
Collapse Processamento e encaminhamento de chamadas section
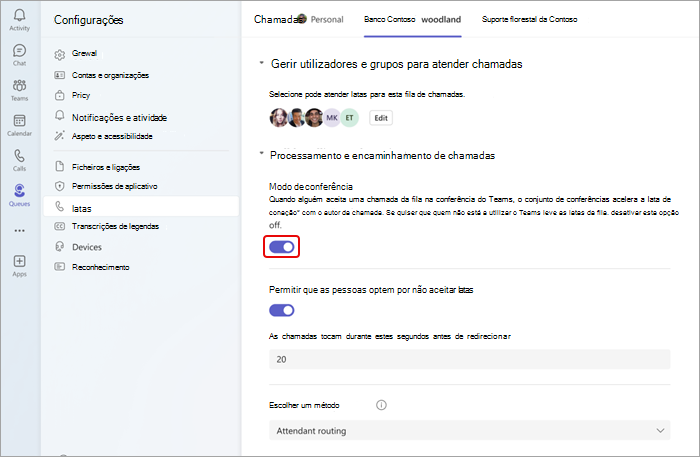[x=262, y=154]
